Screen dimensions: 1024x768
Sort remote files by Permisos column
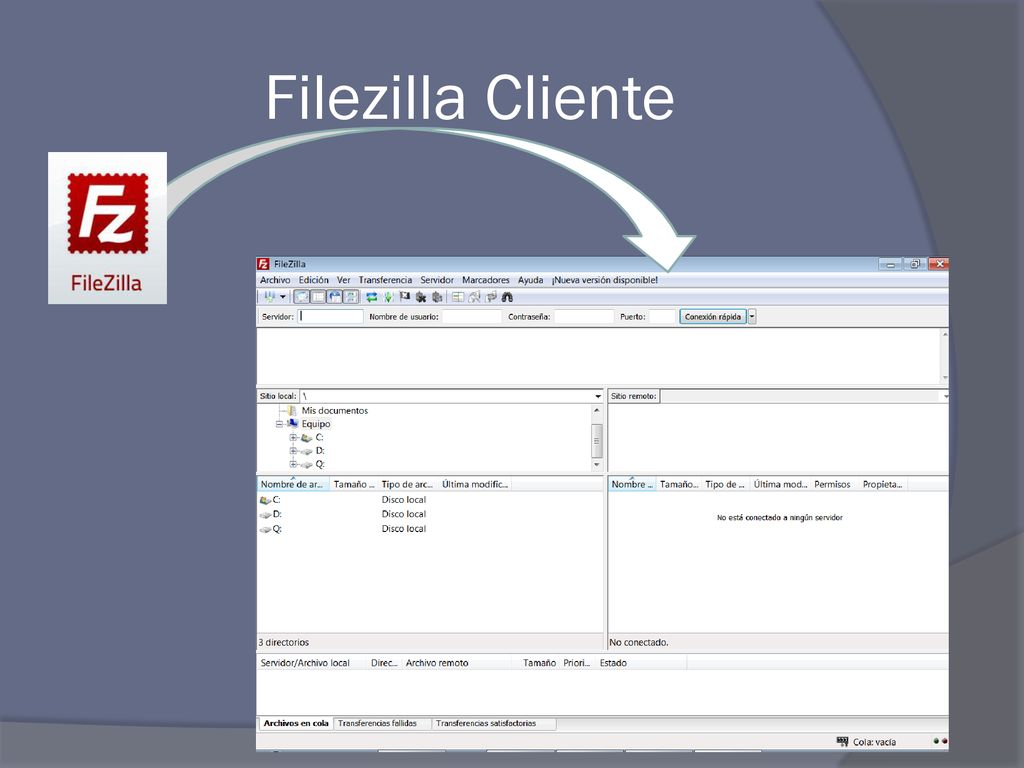point(833,485)
